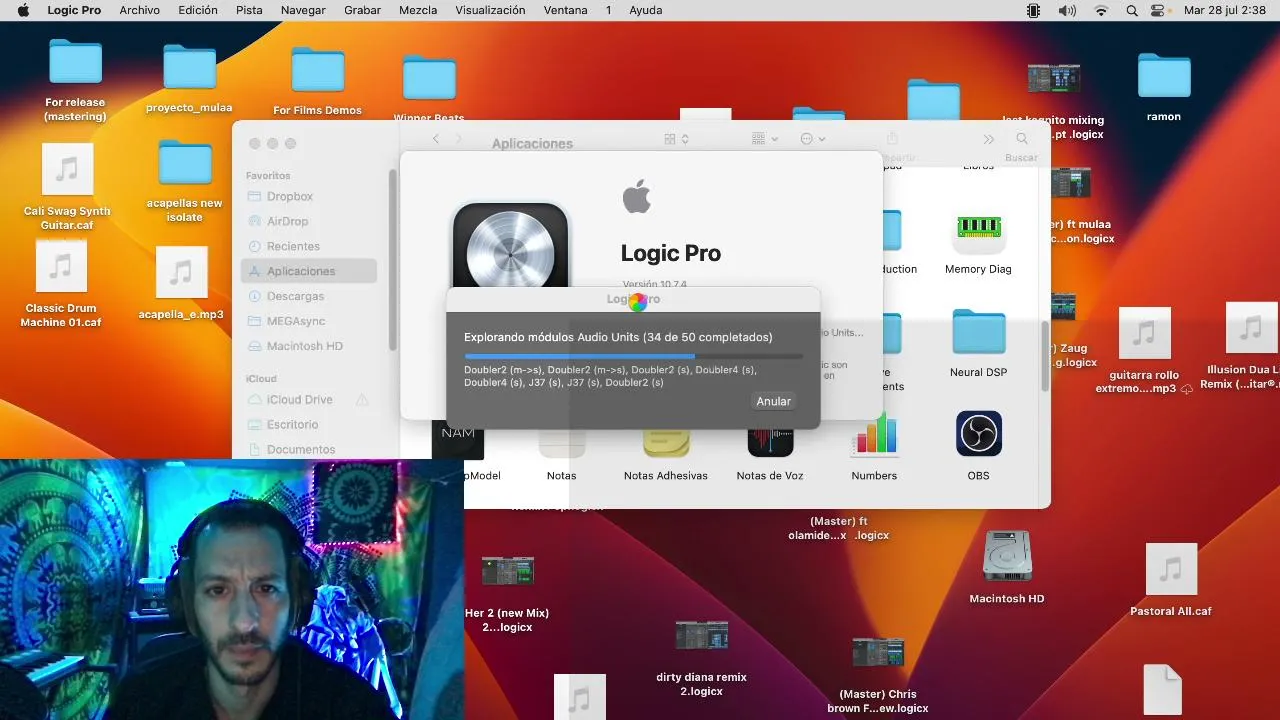The height and width of the screenshot is (720, 1280).
Task: Select the Macintosh HD desktop drive
Action: 1007,556
